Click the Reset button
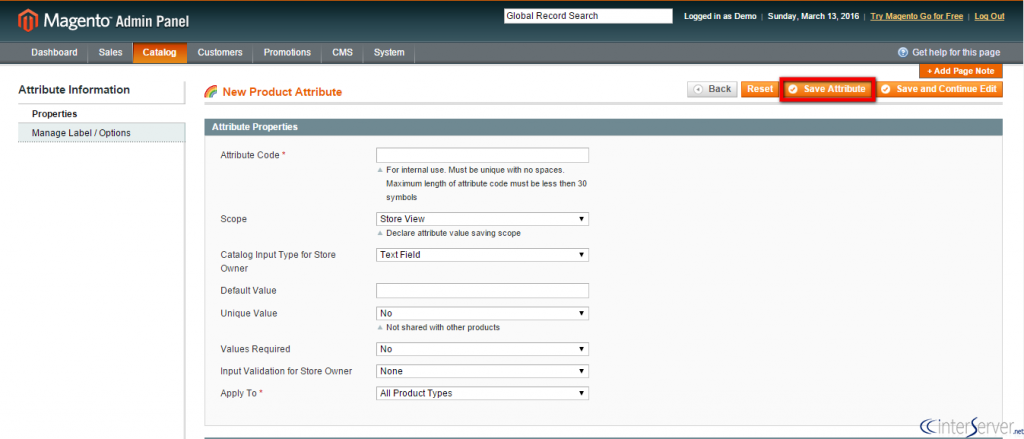The image size is (1024, 439). (x=760, y=89)
